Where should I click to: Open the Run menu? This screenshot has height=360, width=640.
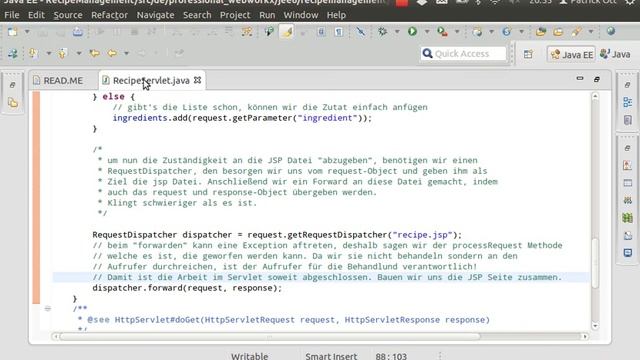point(267,15)
